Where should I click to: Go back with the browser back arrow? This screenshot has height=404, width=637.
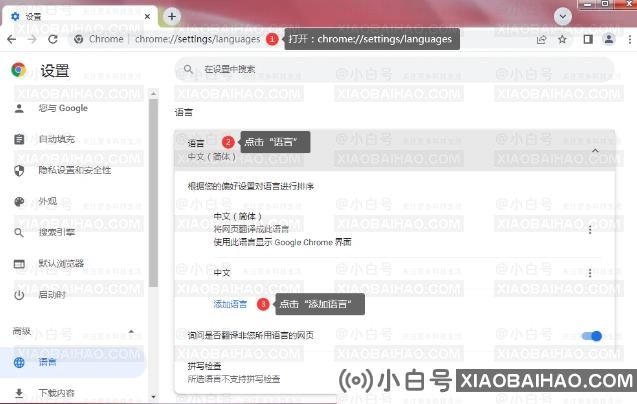click(x=12, y=39)
